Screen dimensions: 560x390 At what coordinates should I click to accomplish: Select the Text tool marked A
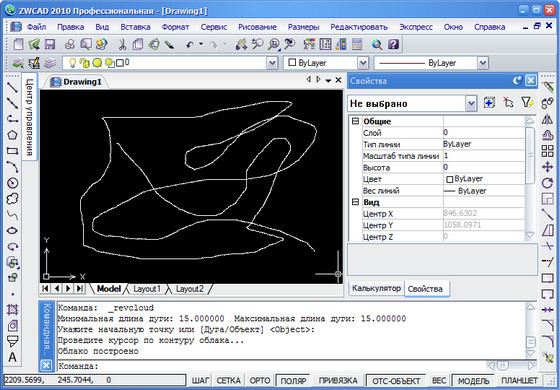click(12, 358)
